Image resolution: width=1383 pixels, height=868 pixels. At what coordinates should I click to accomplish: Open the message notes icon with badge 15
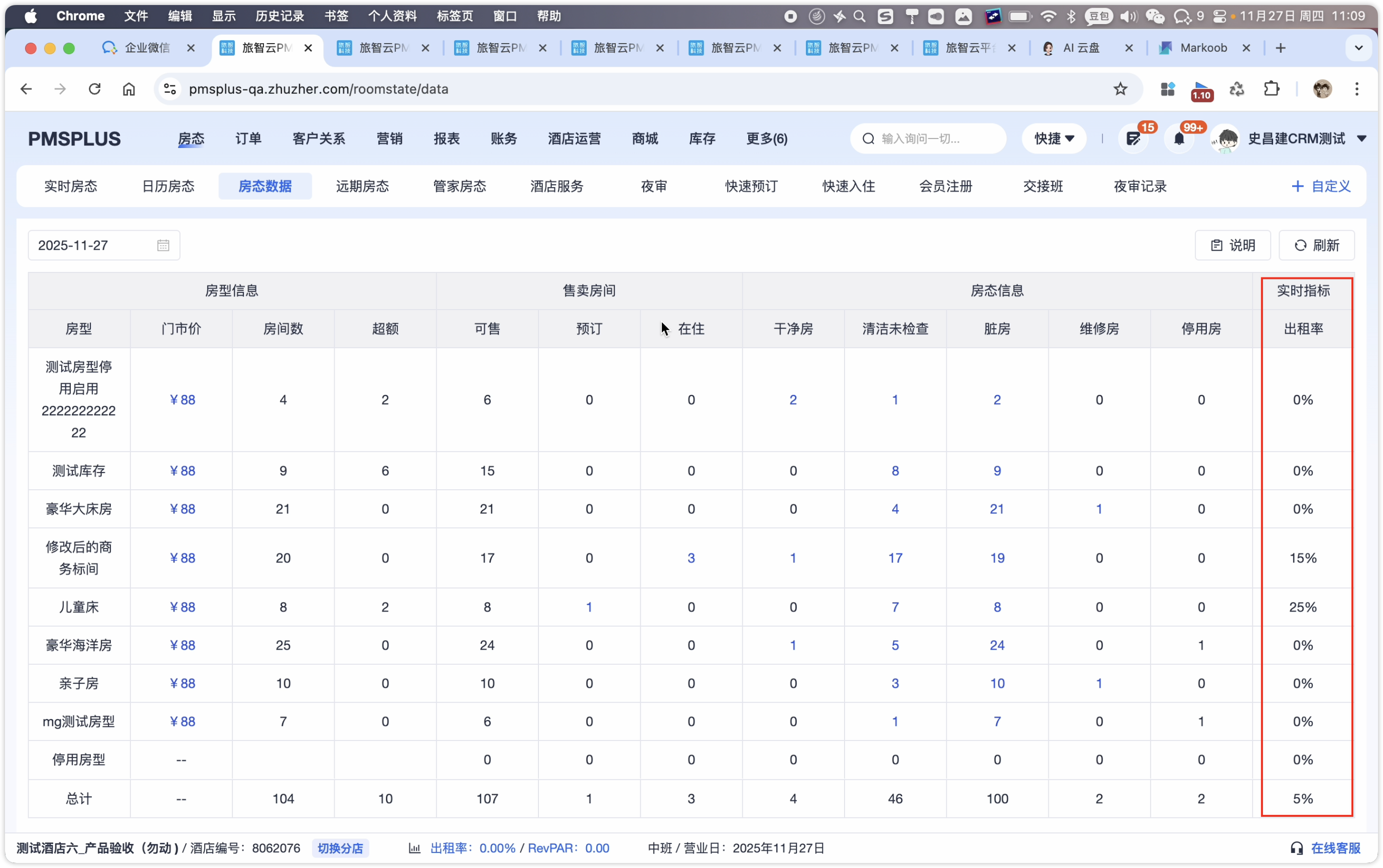(1133, 138)
